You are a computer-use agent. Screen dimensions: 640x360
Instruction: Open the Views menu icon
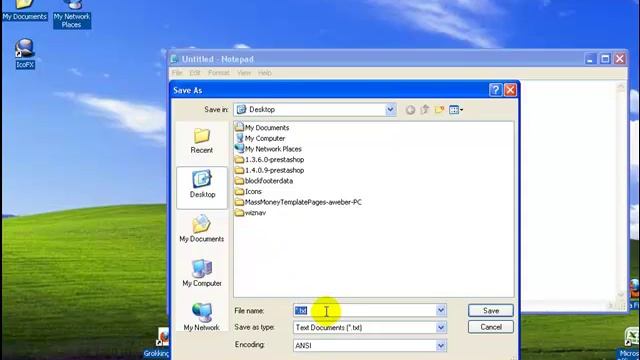click(x=456, y=109)
